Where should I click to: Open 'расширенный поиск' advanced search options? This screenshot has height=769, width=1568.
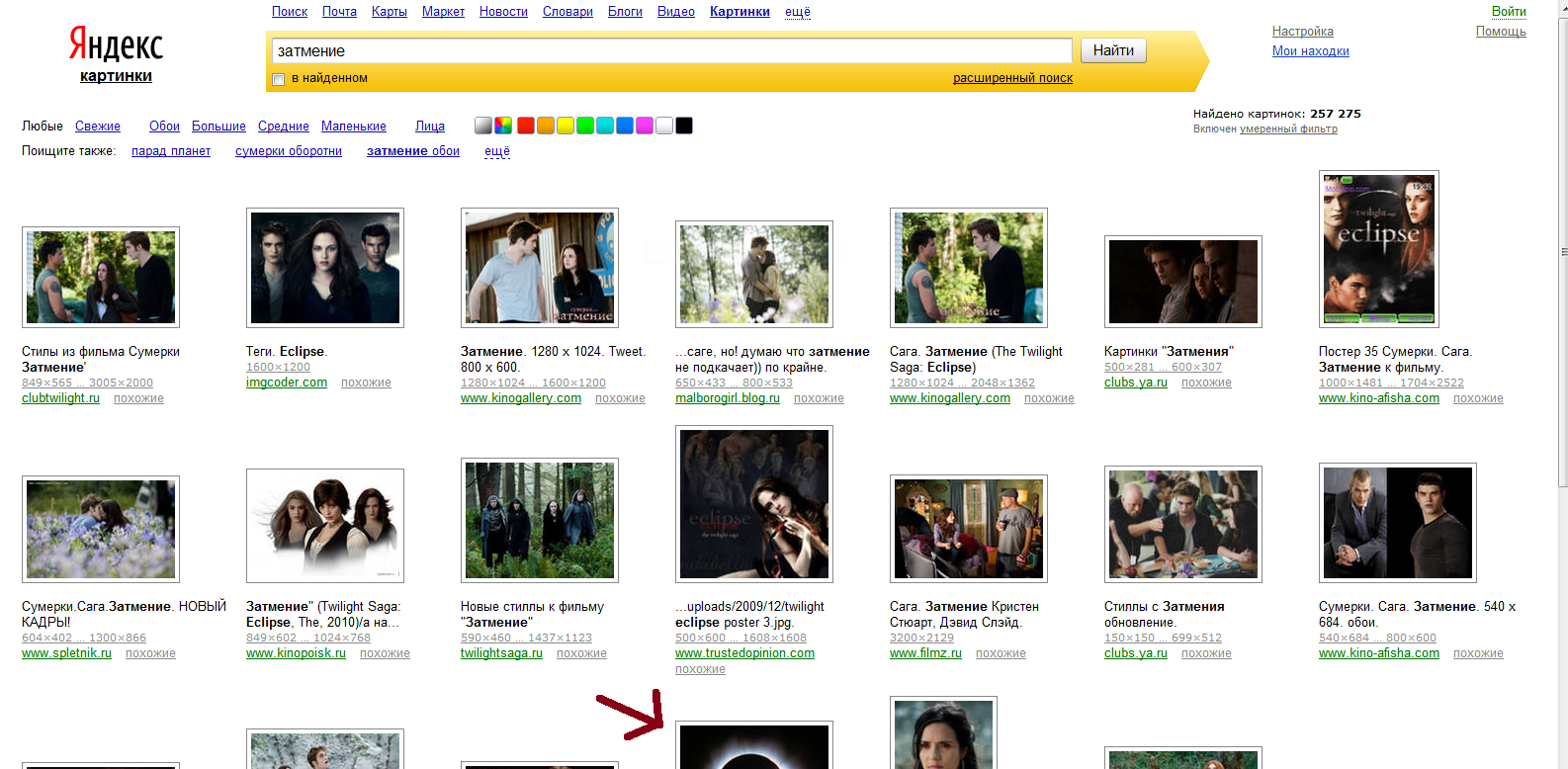[1012, 78]
